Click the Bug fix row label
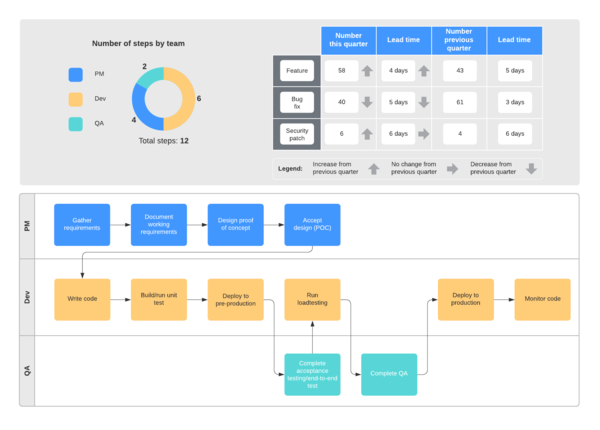The height and width of the screenshot is (430, 600). point(297,102)
